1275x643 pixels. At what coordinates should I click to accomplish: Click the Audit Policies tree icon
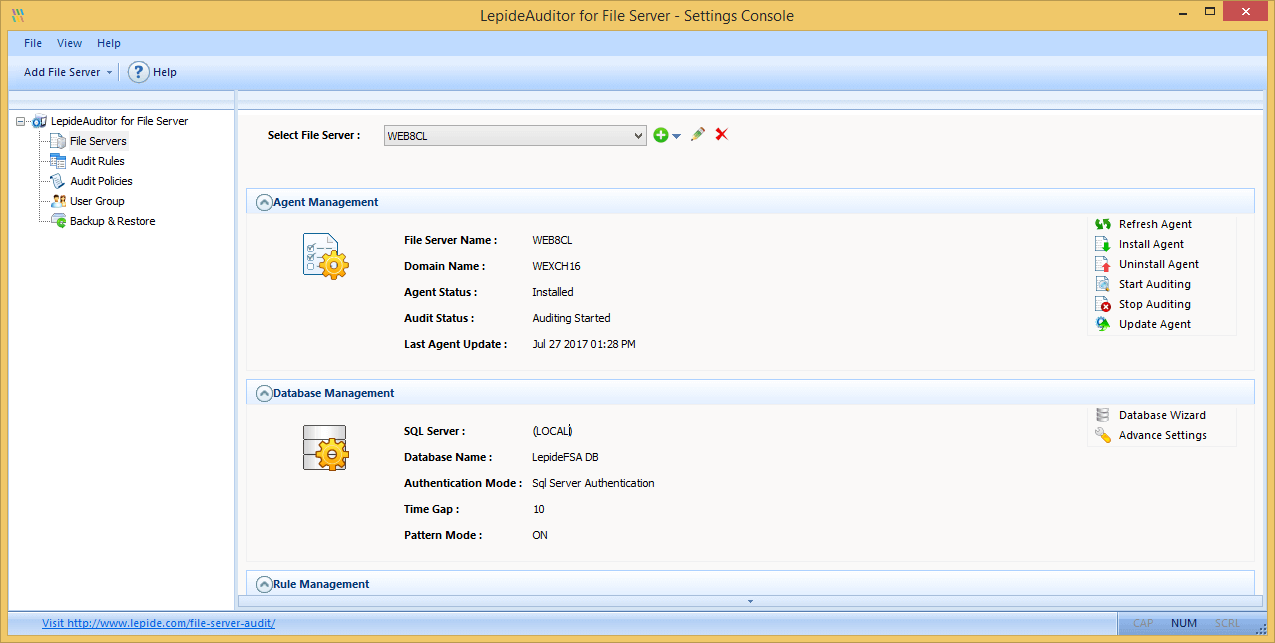[58, 181]
